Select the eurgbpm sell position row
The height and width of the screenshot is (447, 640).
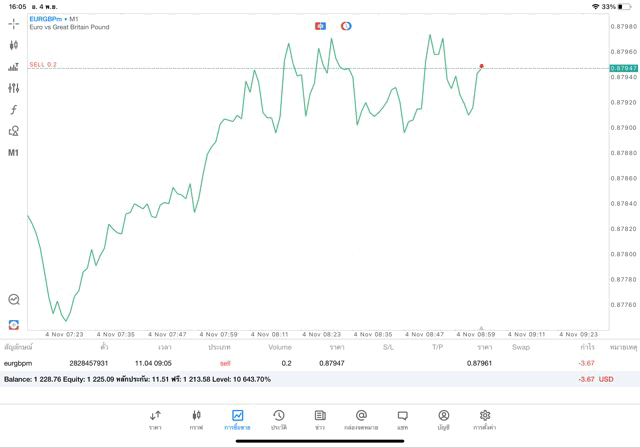(300, 363)
